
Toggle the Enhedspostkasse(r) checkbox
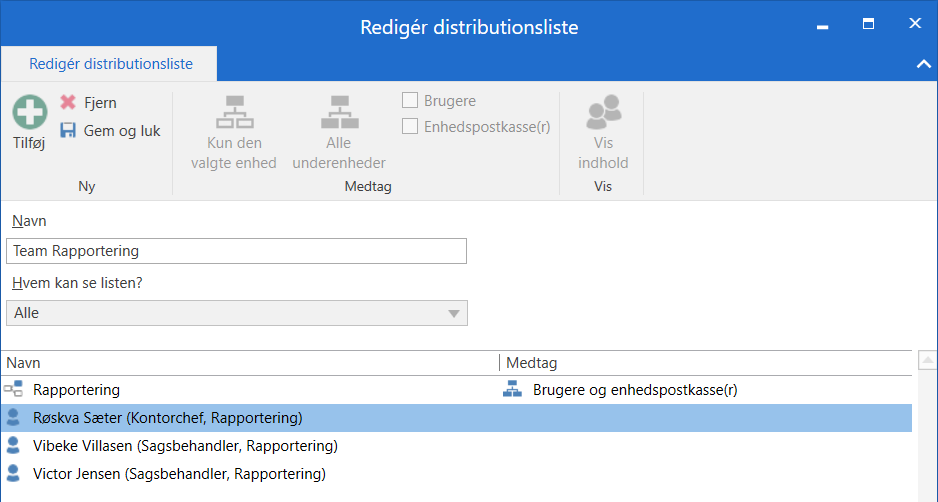(410, 127)
